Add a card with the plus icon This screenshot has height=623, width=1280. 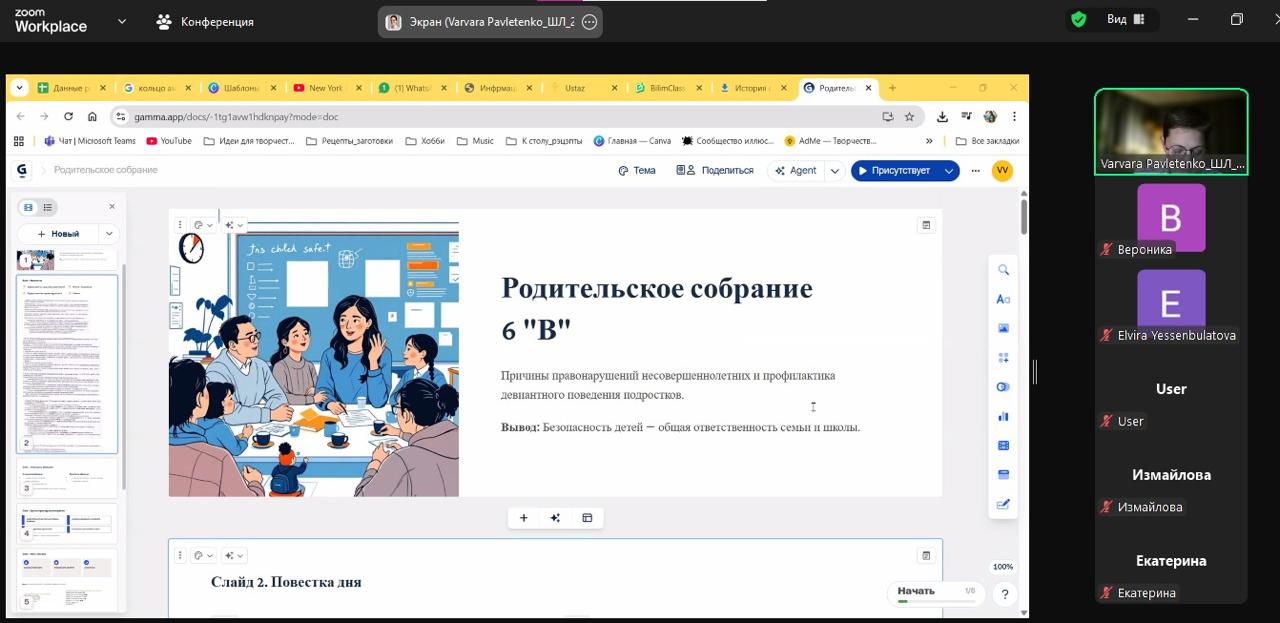click(523, 518)
